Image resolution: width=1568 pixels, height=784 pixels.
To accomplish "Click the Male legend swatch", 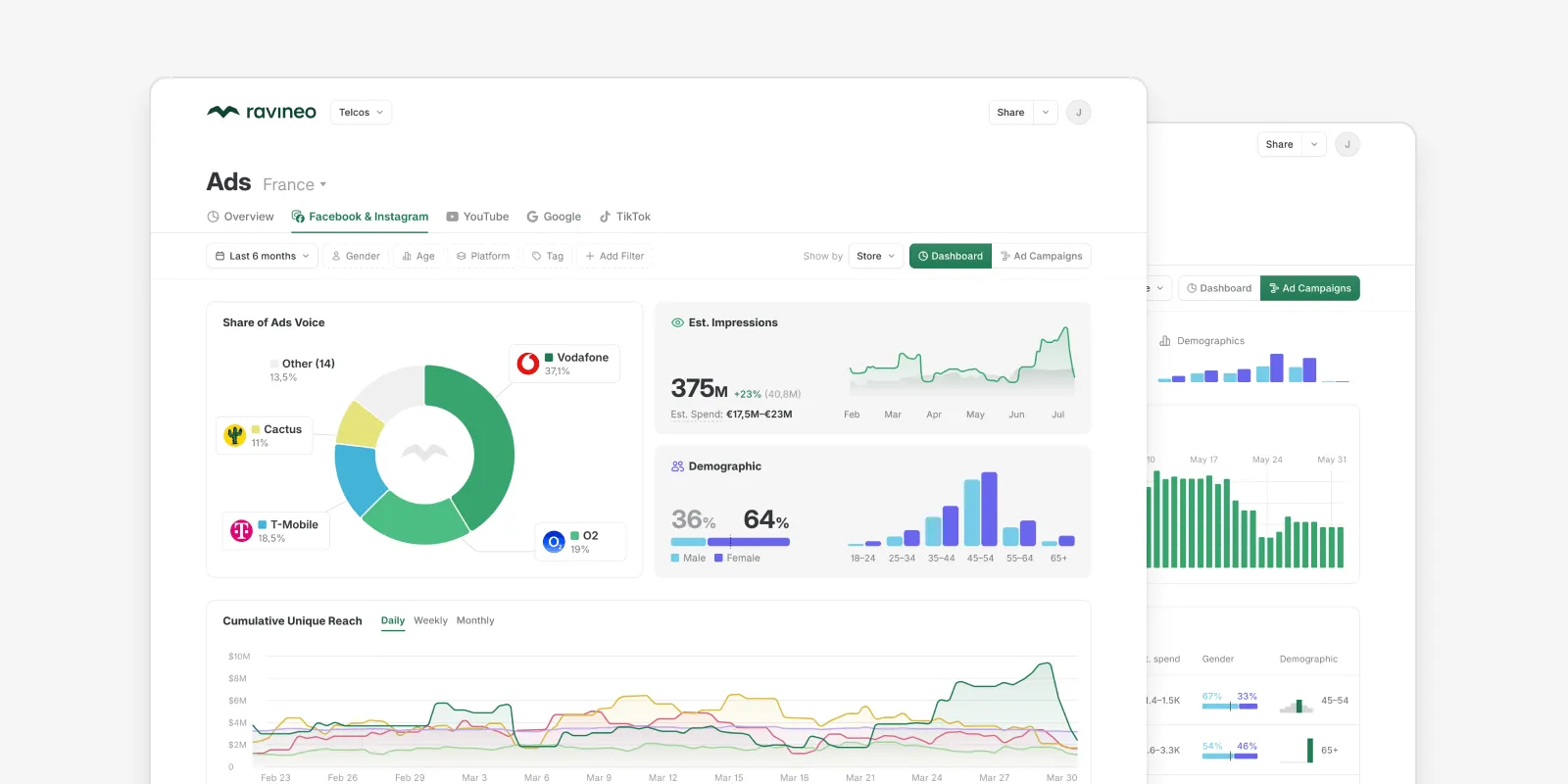I will tap(675, 558).
